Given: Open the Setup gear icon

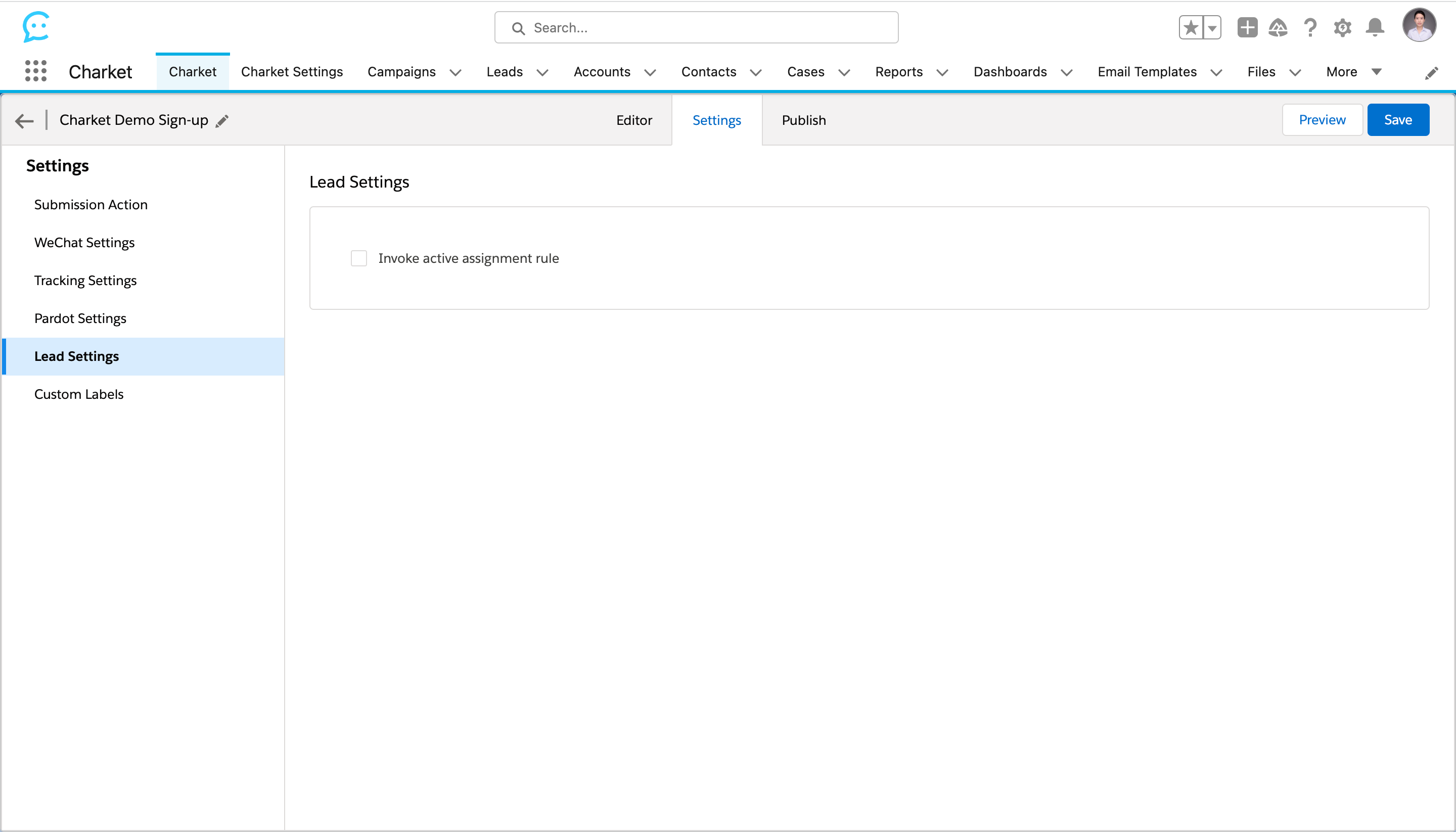Looking at the screenshot, I should 1342,27.
